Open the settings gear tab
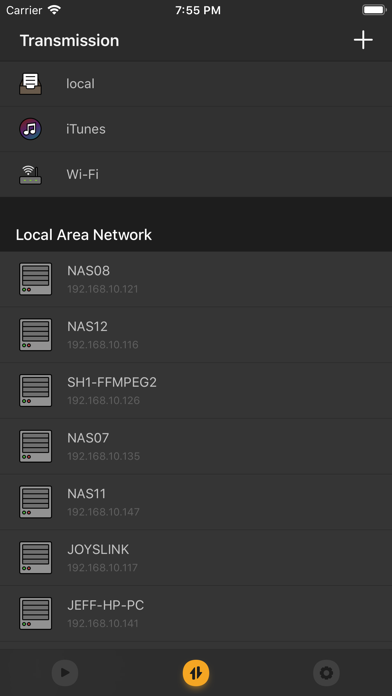 (326, 673)
